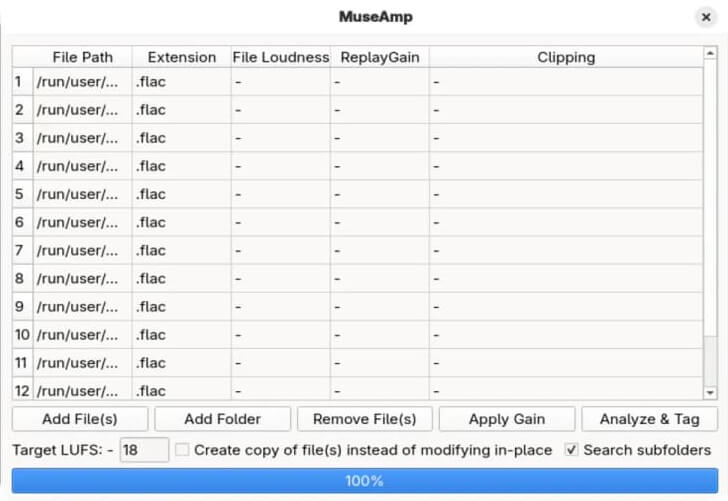Screen dimensions: 728x501
Task: Click the scrollbar up arrow
Action: 710,53
